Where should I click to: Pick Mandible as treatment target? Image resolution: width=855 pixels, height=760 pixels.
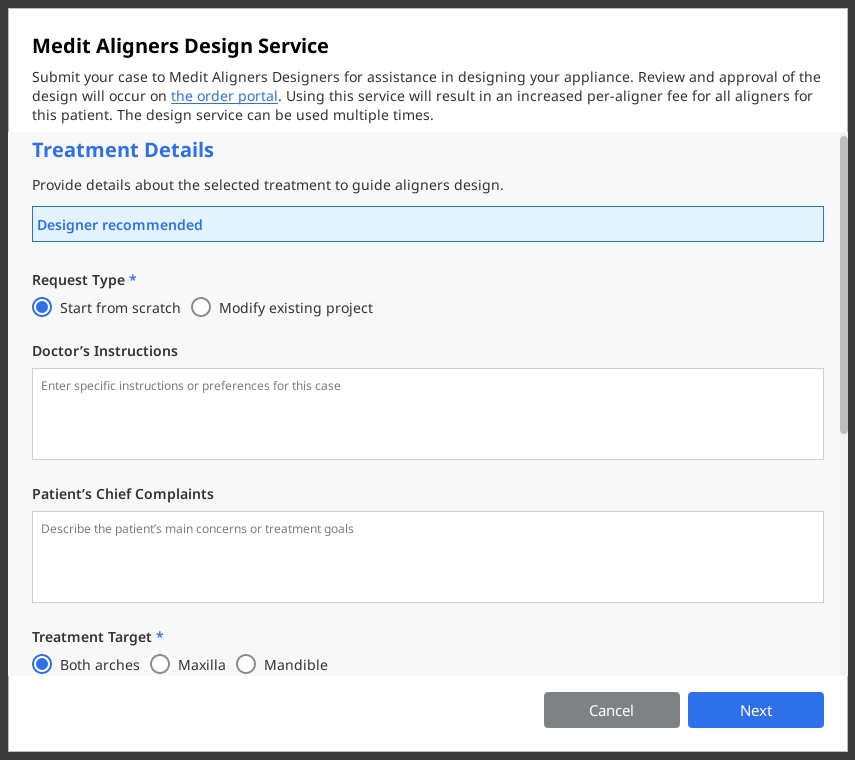click(246, 665)
